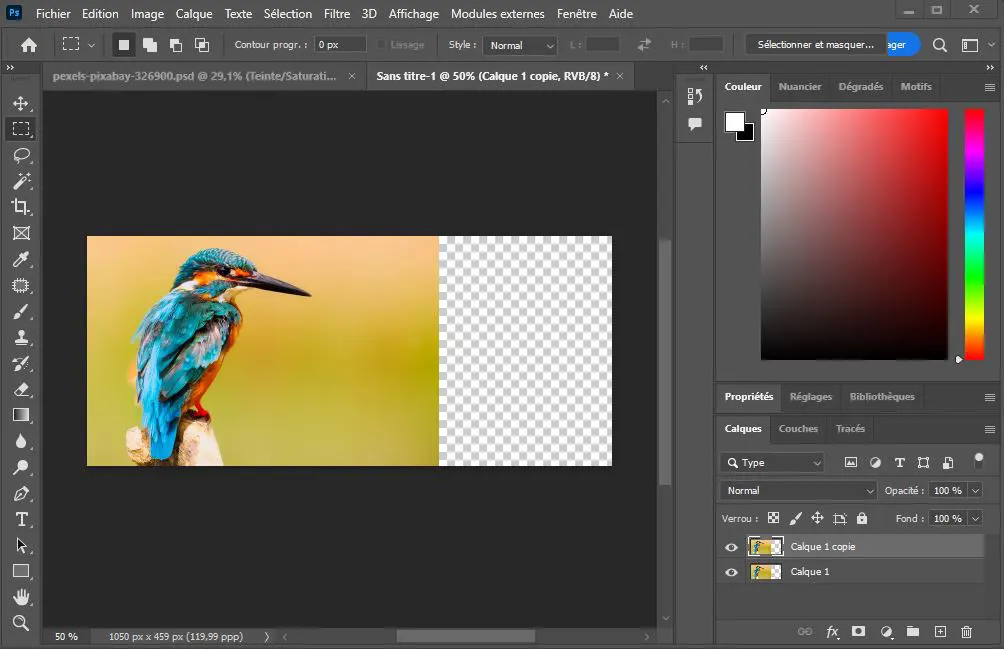The width and height of the screenshot is (1004, 649).
Task: Select the Crop tool
Action: pyautogui.click(x=21, y=207)
